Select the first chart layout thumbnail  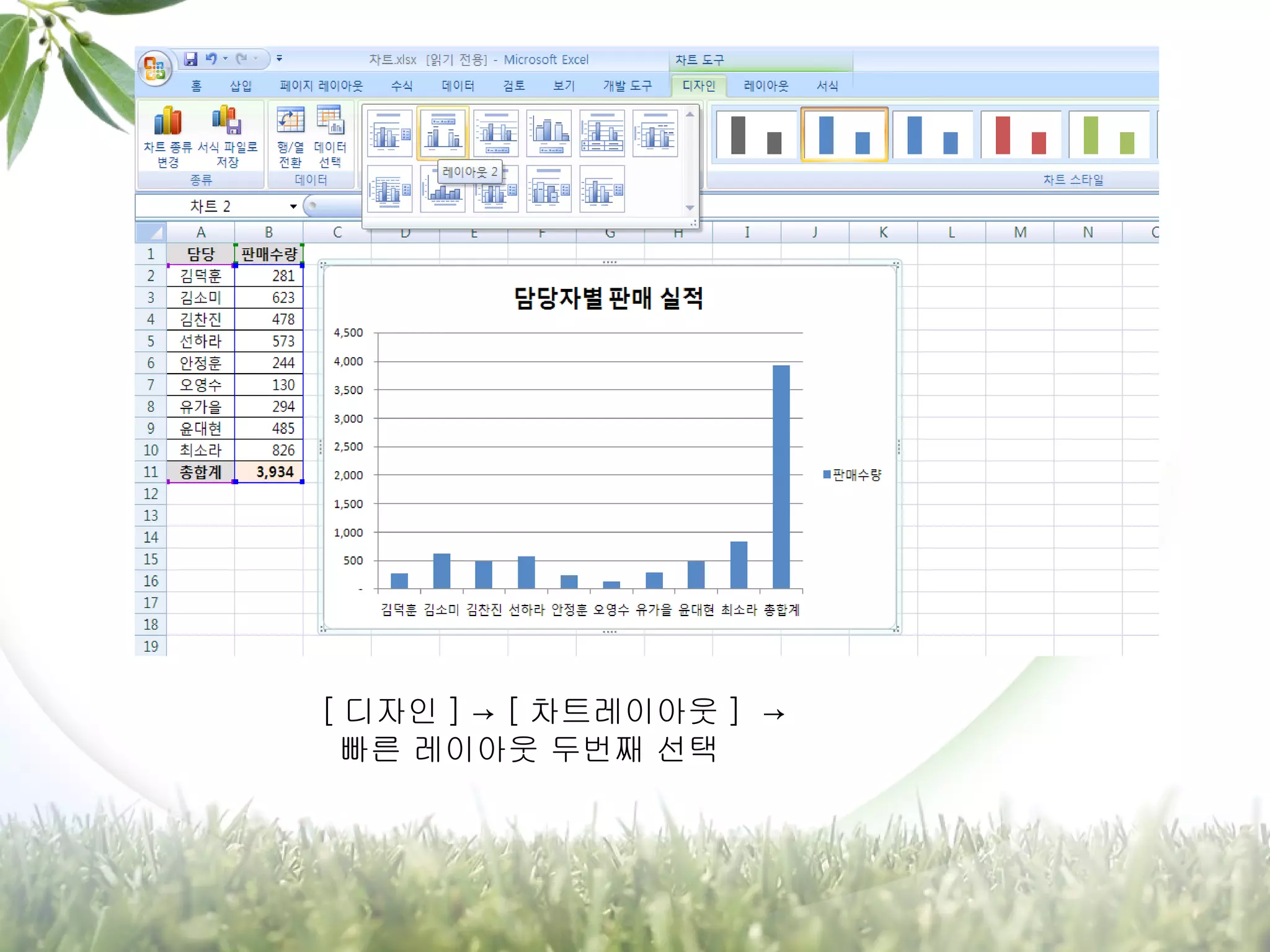(389, 133)
